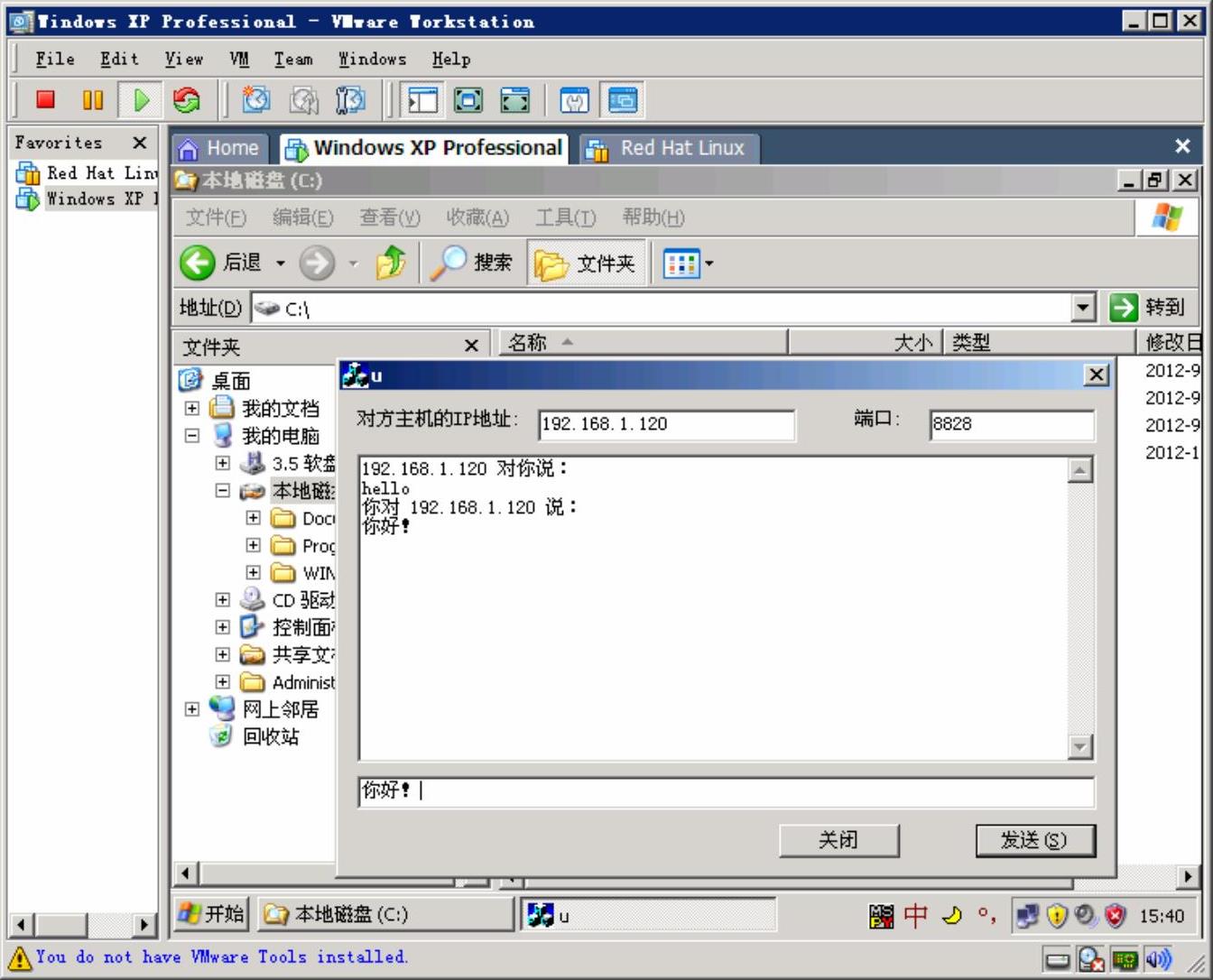
Task: Collapse 我的电脑 tree node
Action: pos(192,435)
